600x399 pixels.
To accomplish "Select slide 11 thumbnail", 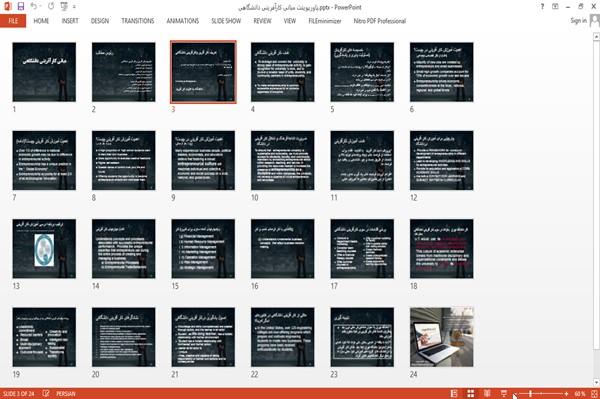I will 362,160.
